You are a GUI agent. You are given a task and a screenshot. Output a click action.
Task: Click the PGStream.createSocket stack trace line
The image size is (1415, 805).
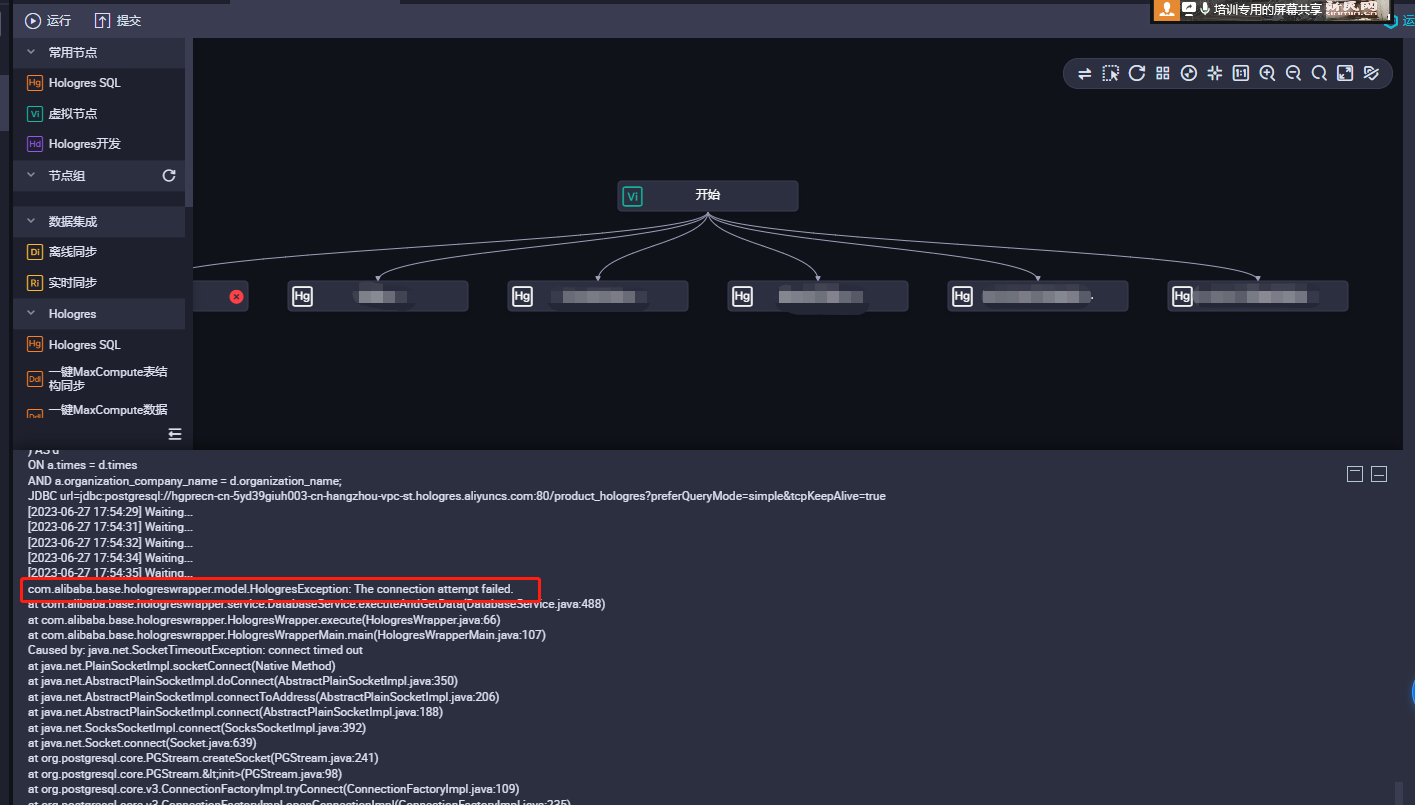[x=203, y=758]
